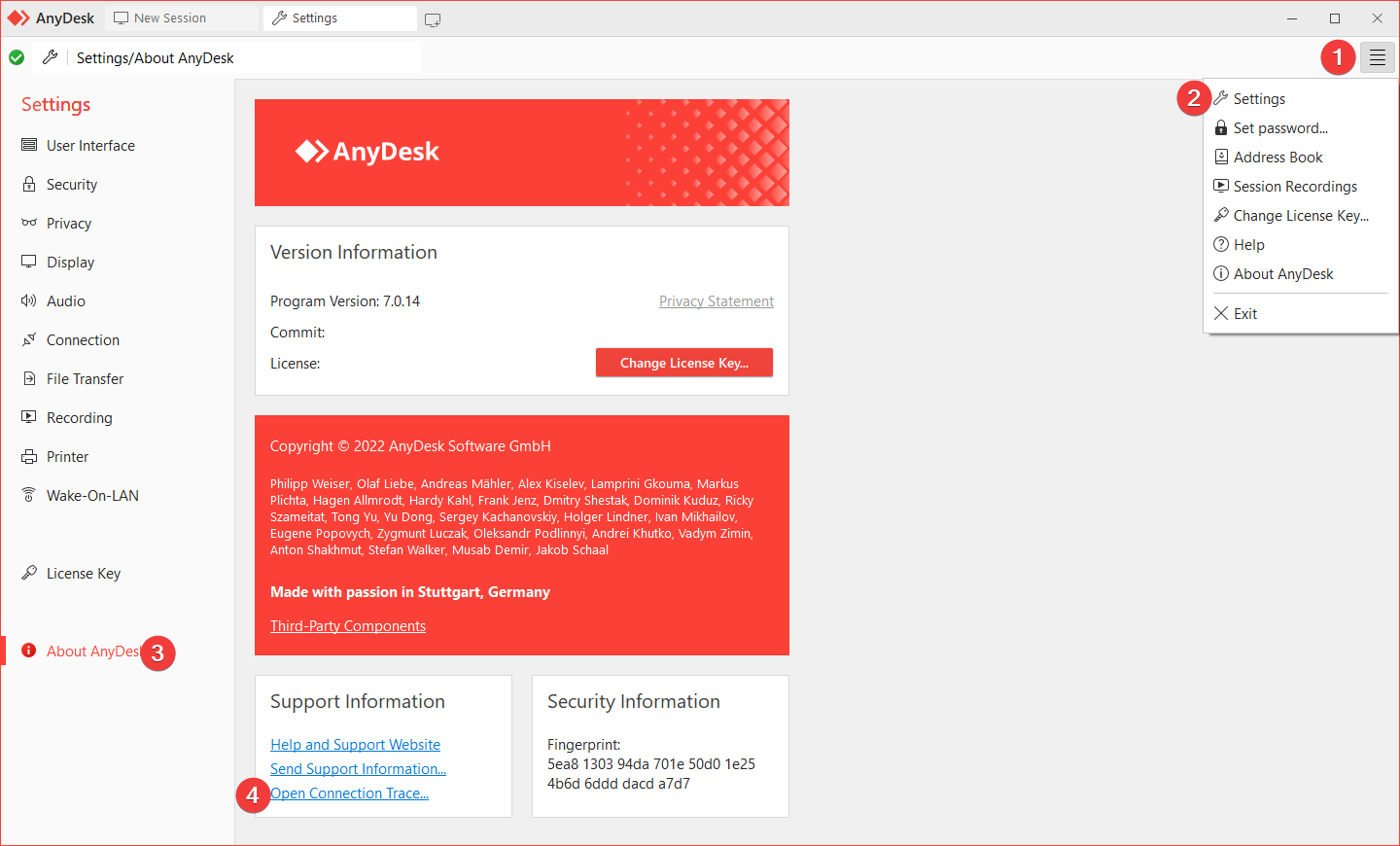Click the License Key sidebar icon

click(29, 573)
